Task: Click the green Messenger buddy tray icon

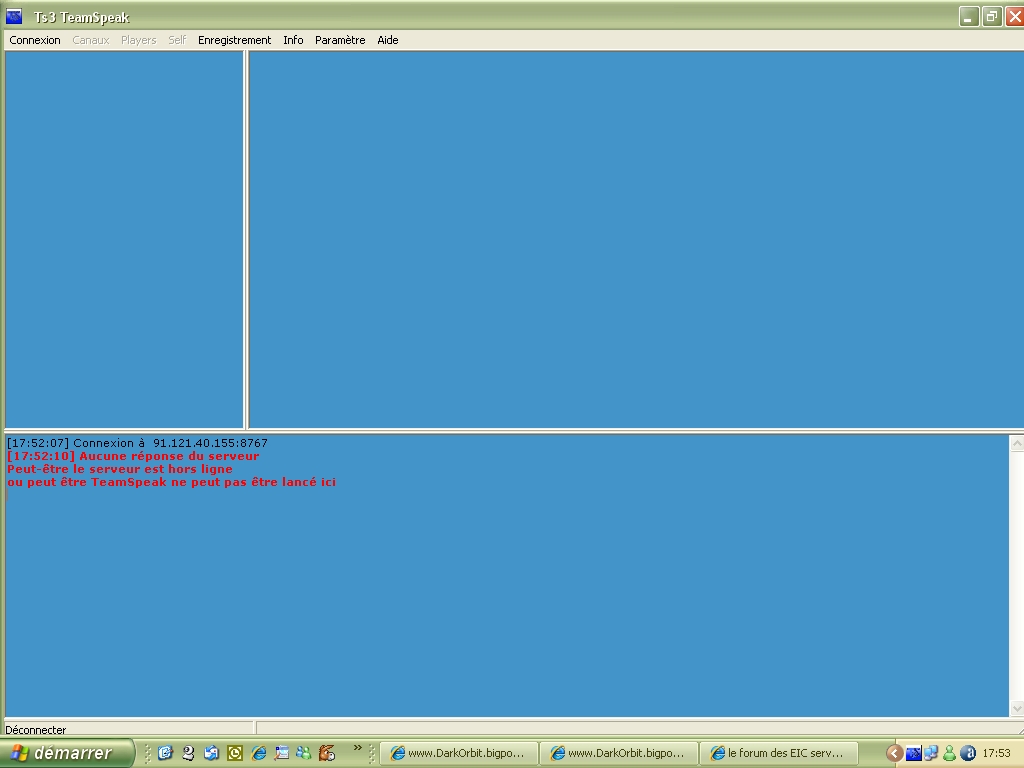Action: (x=950, y=753)
